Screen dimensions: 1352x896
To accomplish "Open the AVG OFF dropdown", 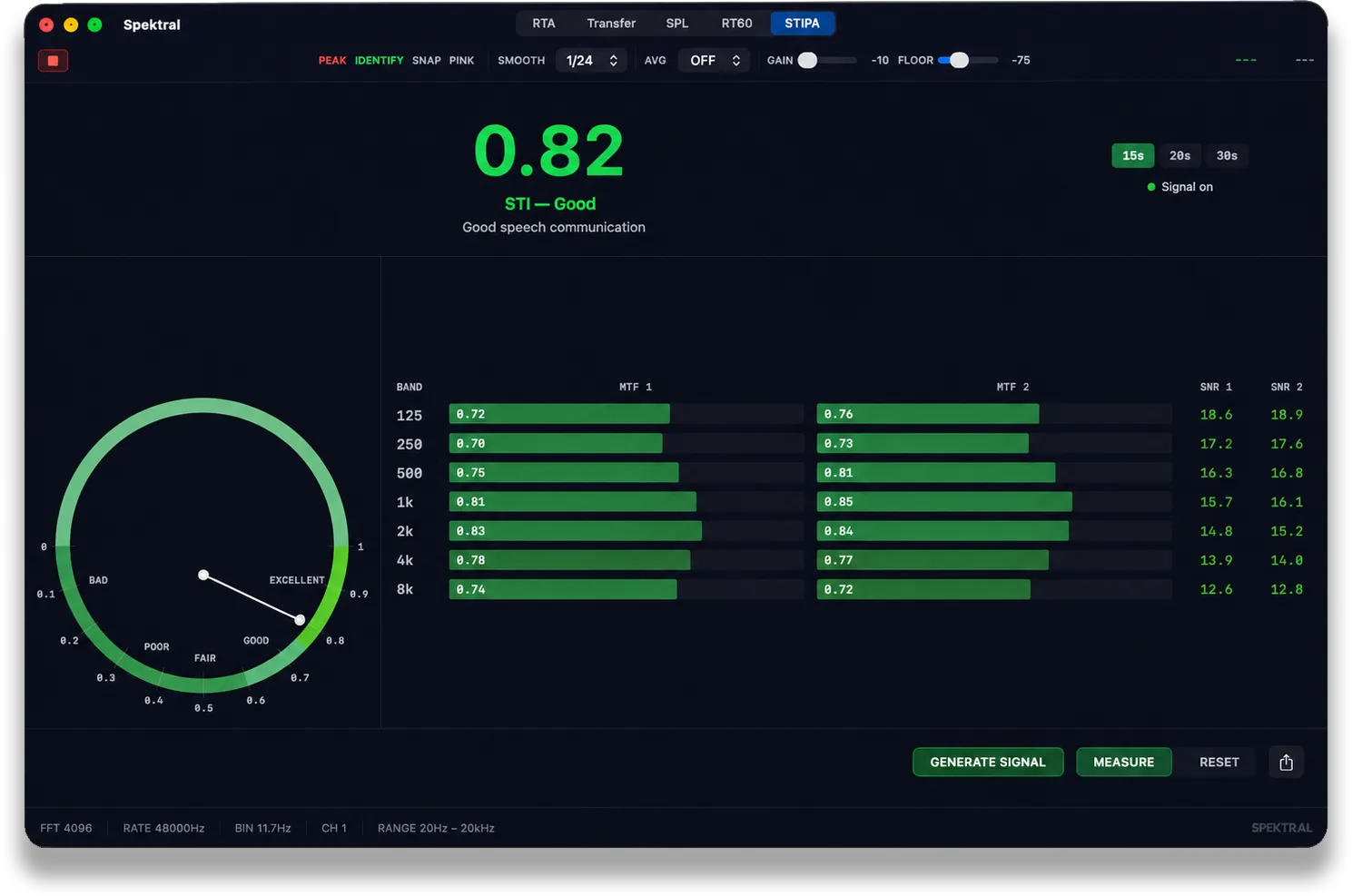I will [715, 61].
